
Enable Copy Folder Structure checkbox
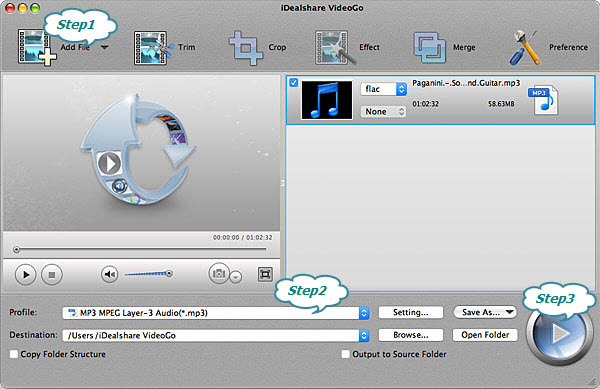(x=14, y=355)
